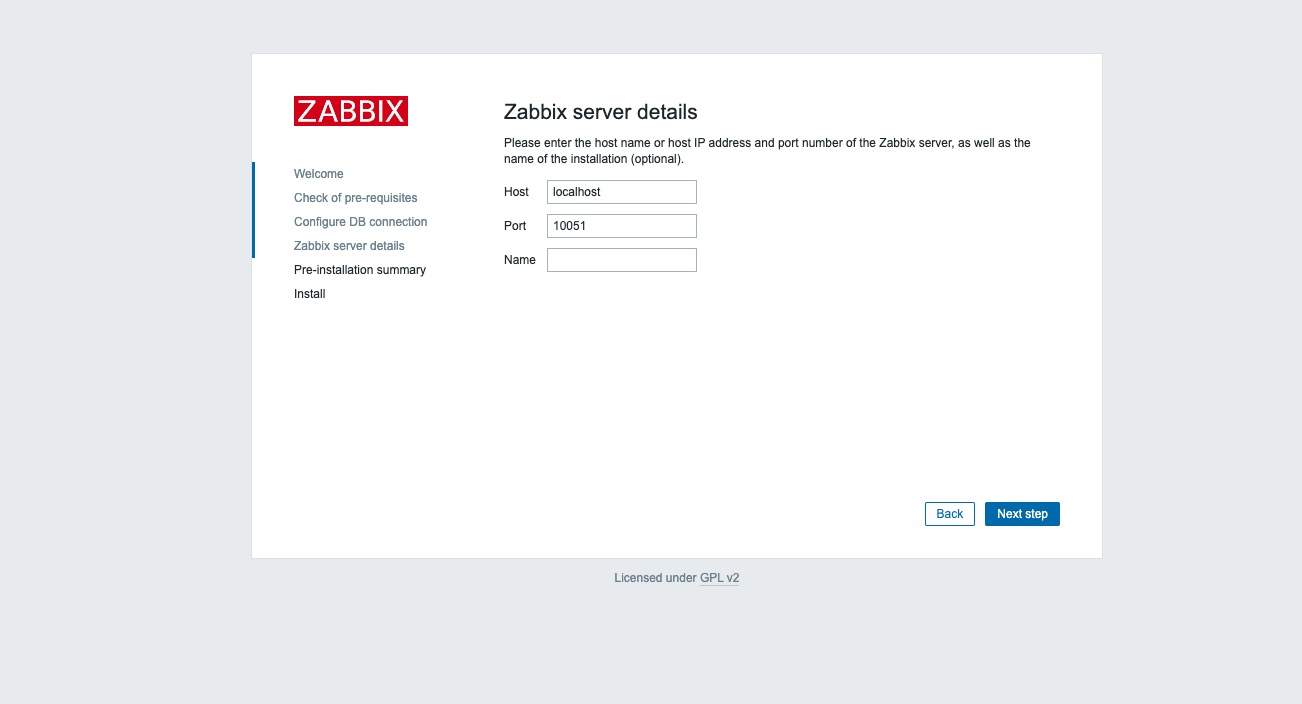Click the Back button
1302x704 pixels.
click(950, 514)
